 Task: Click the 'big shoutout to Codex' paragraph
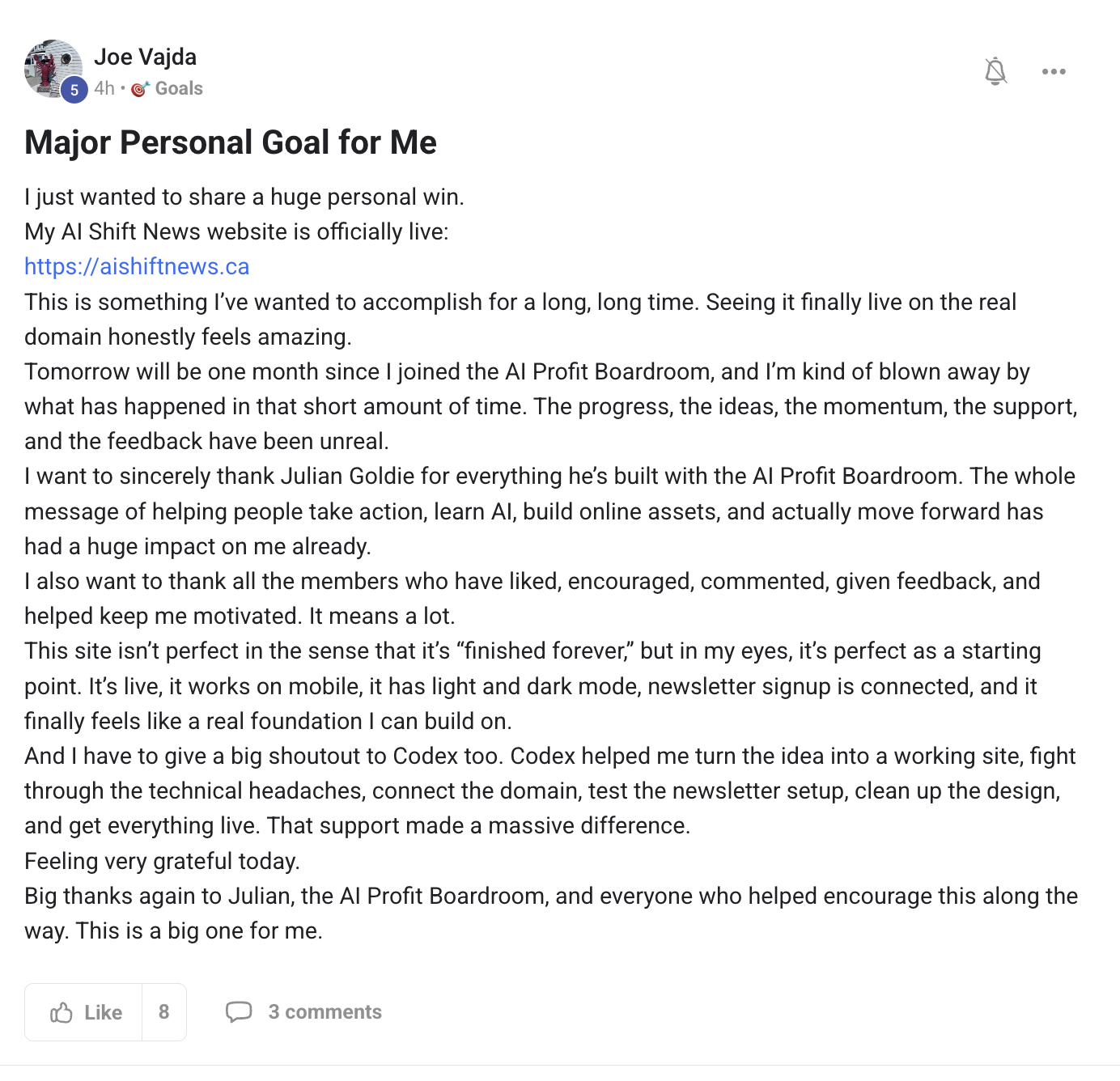[x=549, y=791]
